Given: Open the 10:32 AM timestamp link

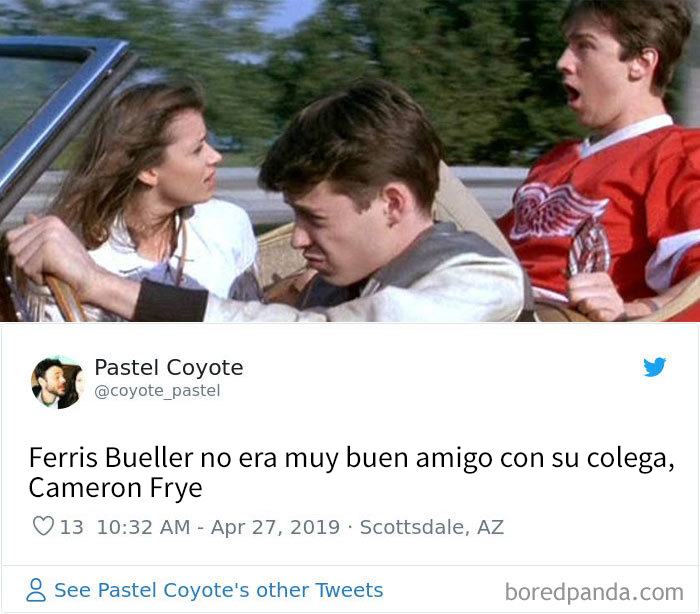Looking at the screenshot, I should [x=143, y=527].
